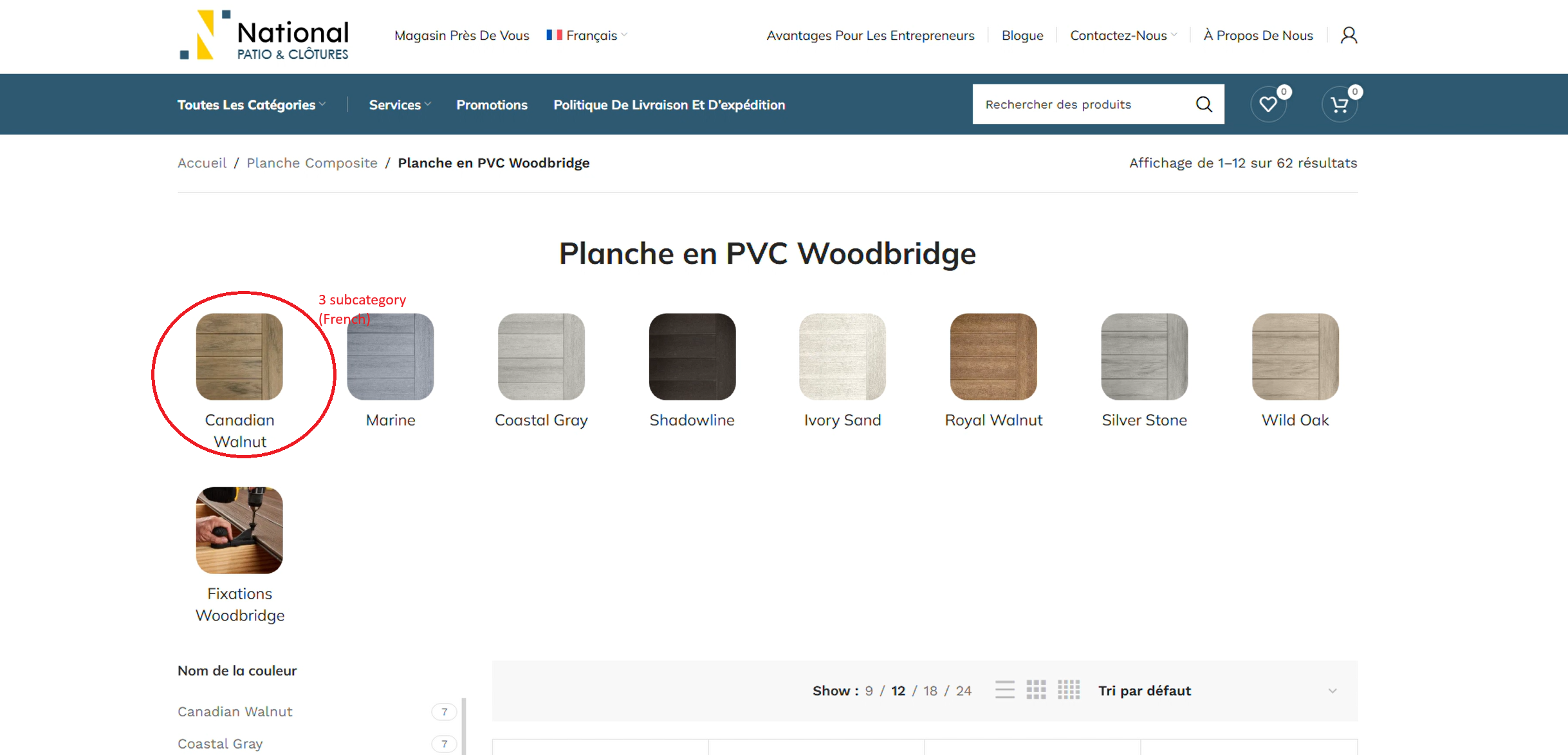Viewport: 1568px width, 755px height.
Task: Open the shopping cart icon
Action: coord(1339,104)
